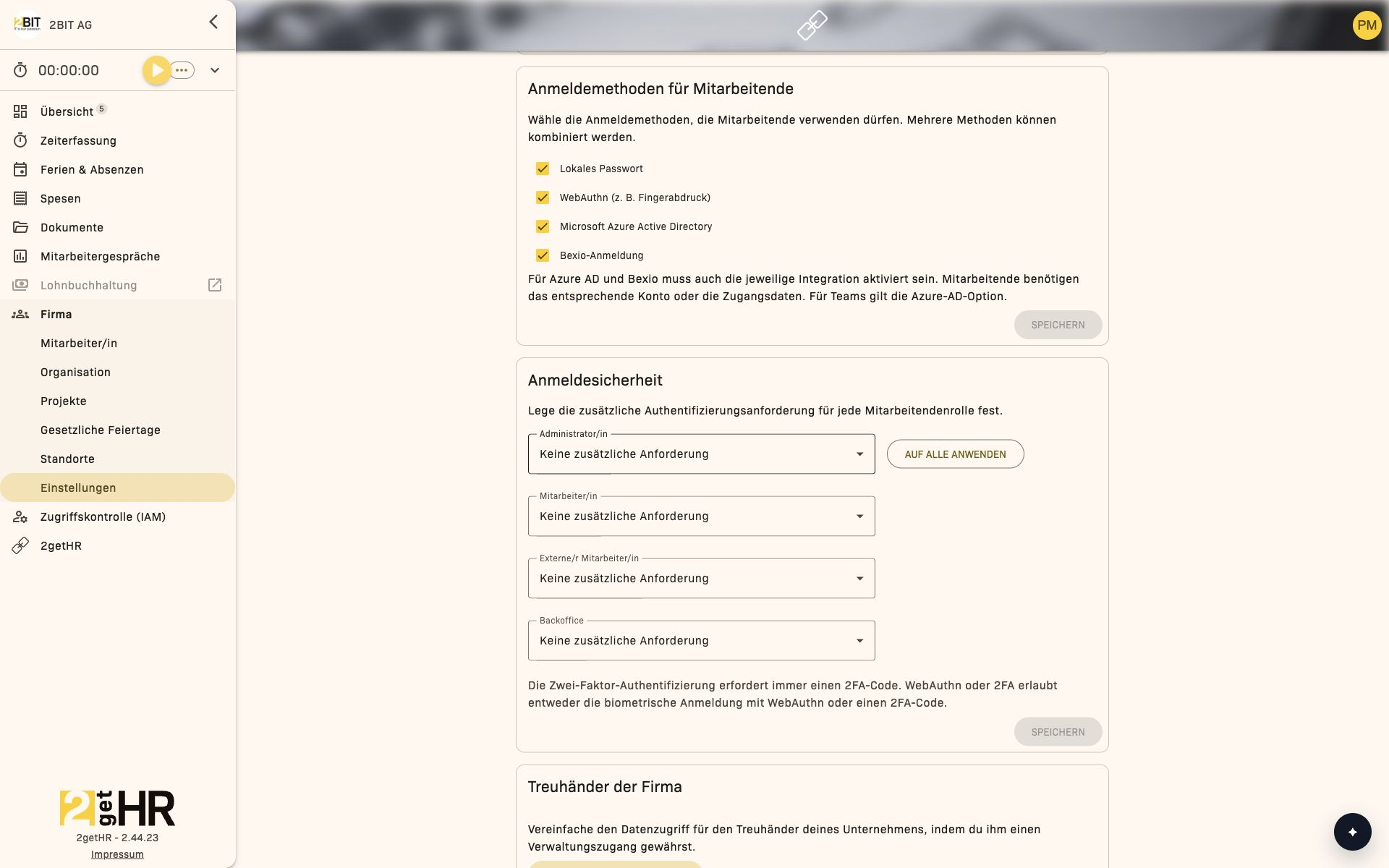Click SPEICHERN in Anmeldemethoden section
The height and width of the screenshot is (868, 1389).
pos(1058,325)
